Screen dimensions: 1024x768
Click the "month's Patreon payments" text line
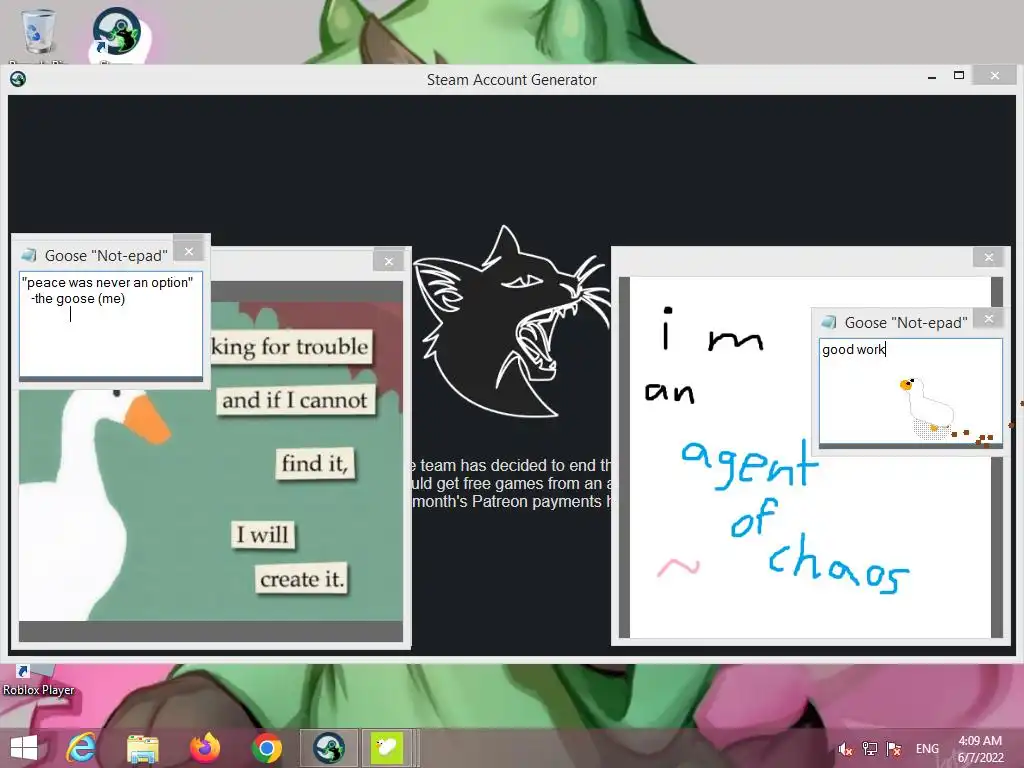[x=511, y=502]
